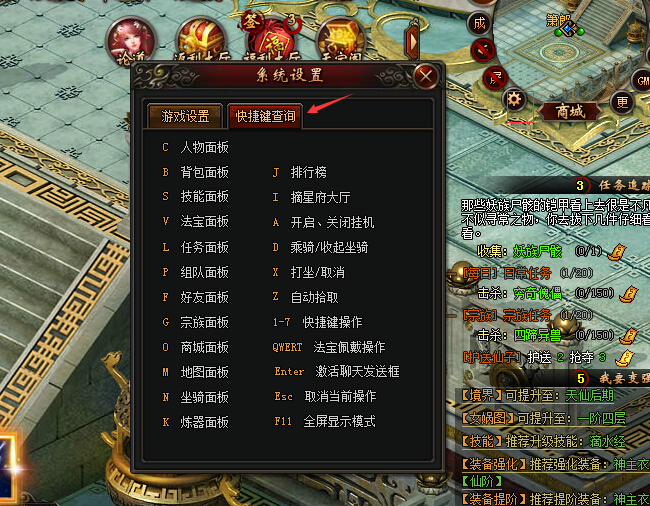This screenshot has height=506, width=650.
Task: Click the scroll icon beside 四蹄异兽 quest
Action: tap(629, 335)
